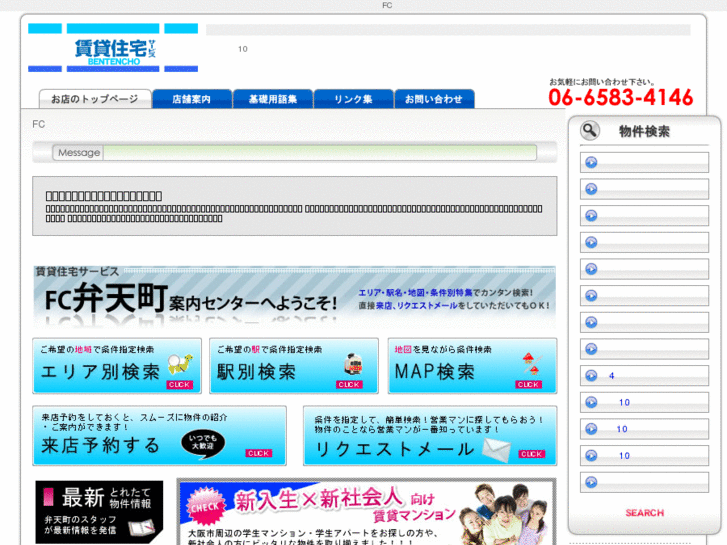Open the お問い合わせ tab
Image resolution: width=727 pixels, height=545 pixels.
(434, 99)
